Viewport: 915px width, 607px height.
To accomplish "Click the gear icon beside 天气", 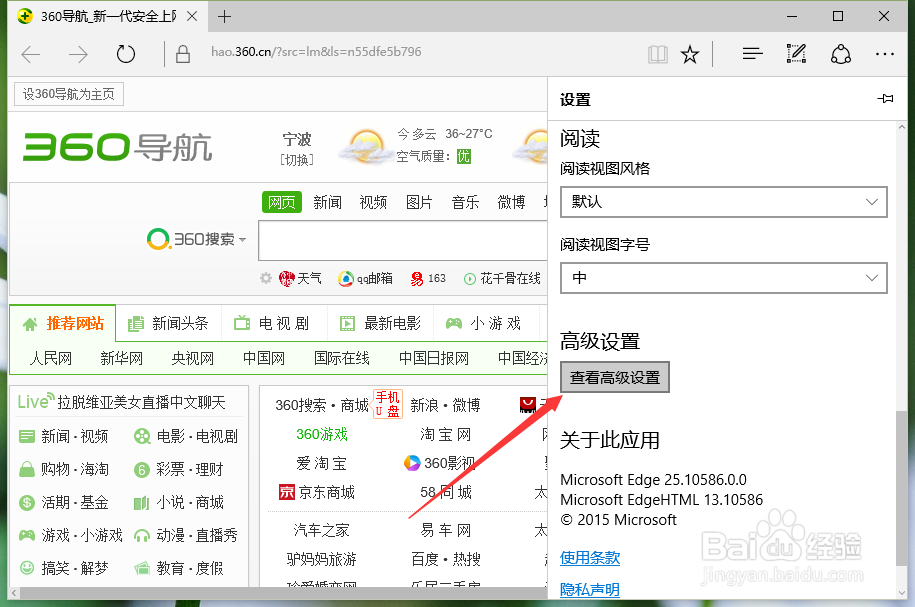I will point(266,278).
